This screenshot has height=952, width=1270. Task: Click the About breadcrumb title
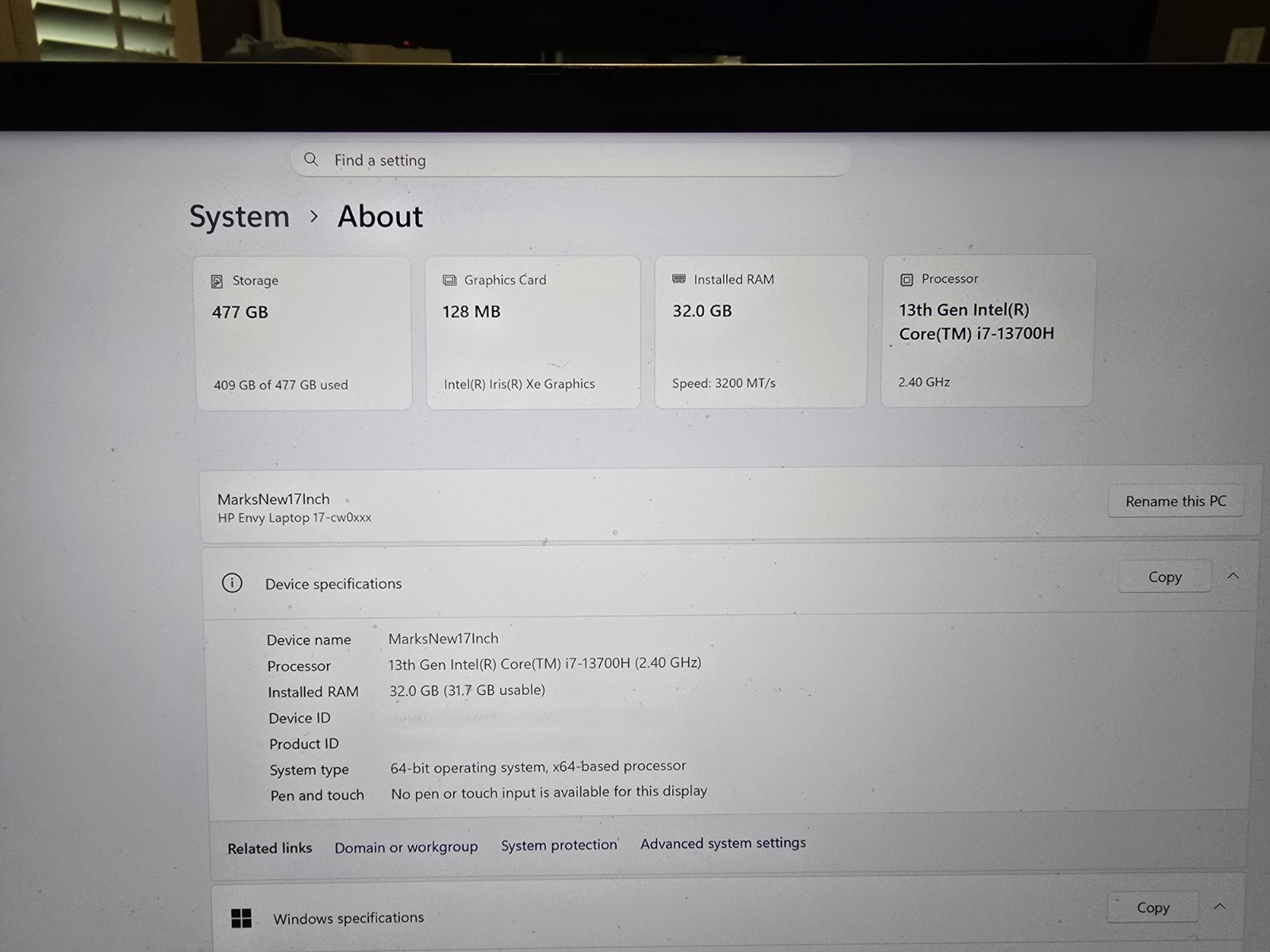click(x=380, y=217)
